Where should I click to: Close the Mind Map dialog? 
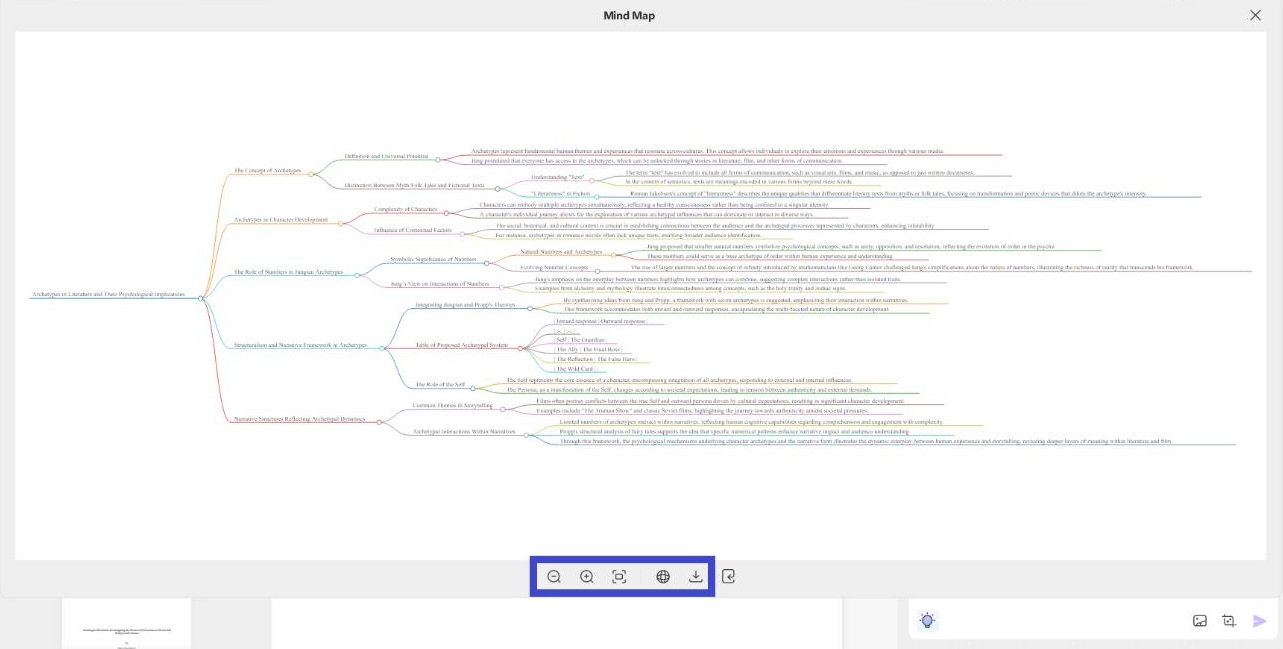pyautogui.click(x=1256, y=15)
